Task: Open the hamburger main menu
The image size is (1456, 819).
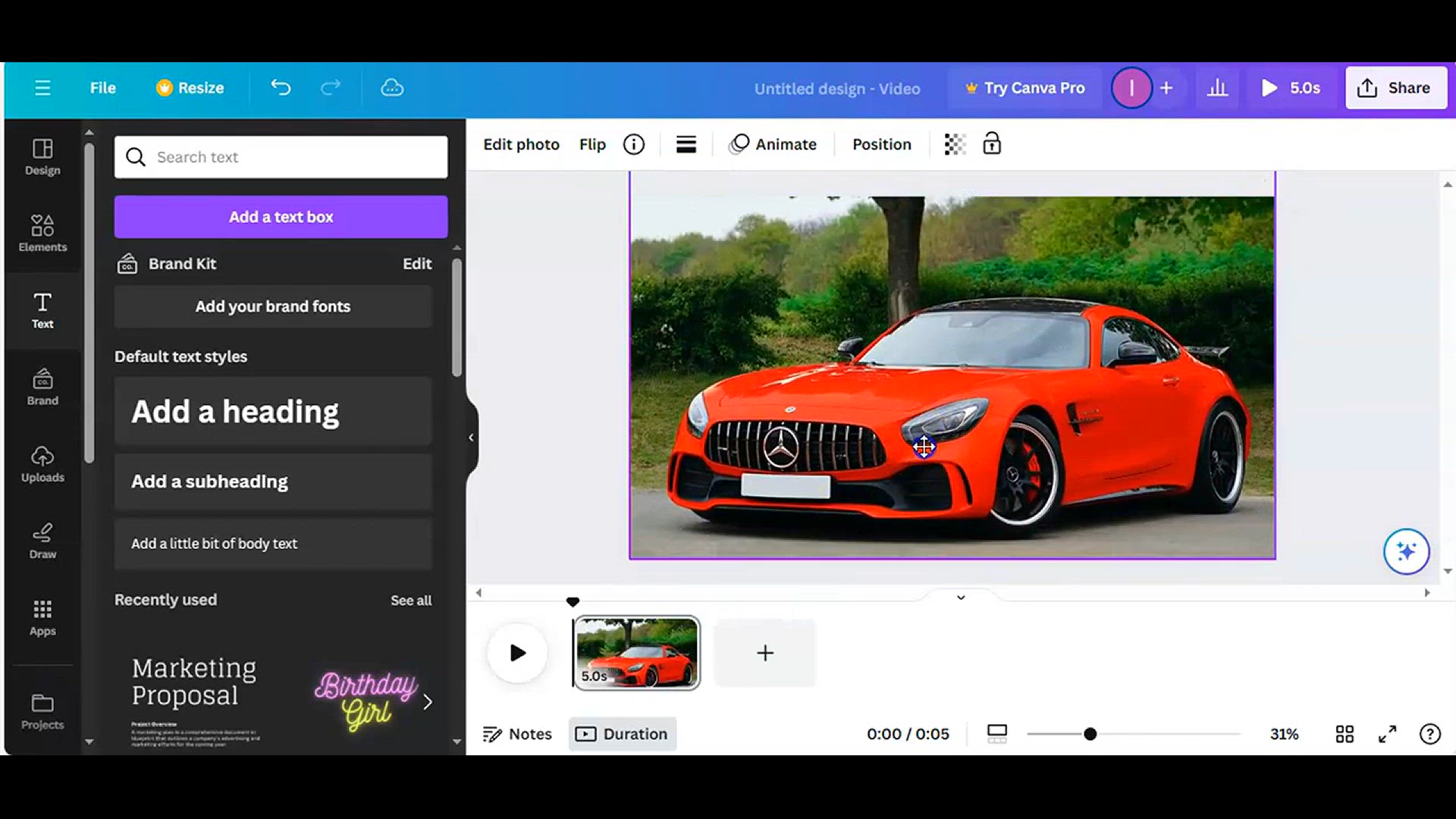Action: tap(42, 88)
